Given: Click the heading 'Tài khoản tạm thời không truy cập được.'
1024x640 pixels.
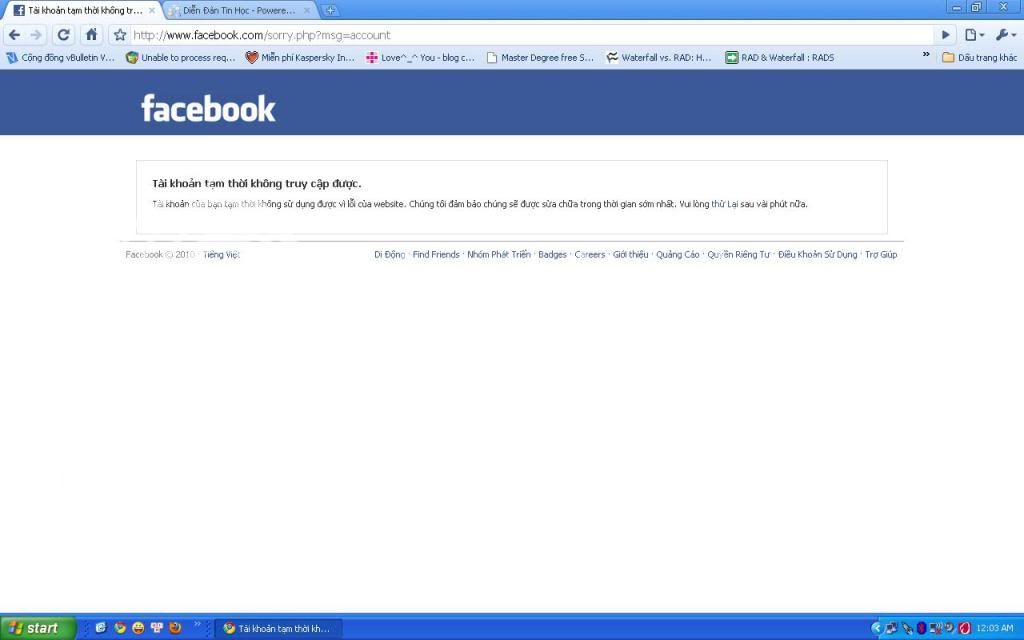Looking at the screenshot, I should pyautogui.click(x=257, y=184).
